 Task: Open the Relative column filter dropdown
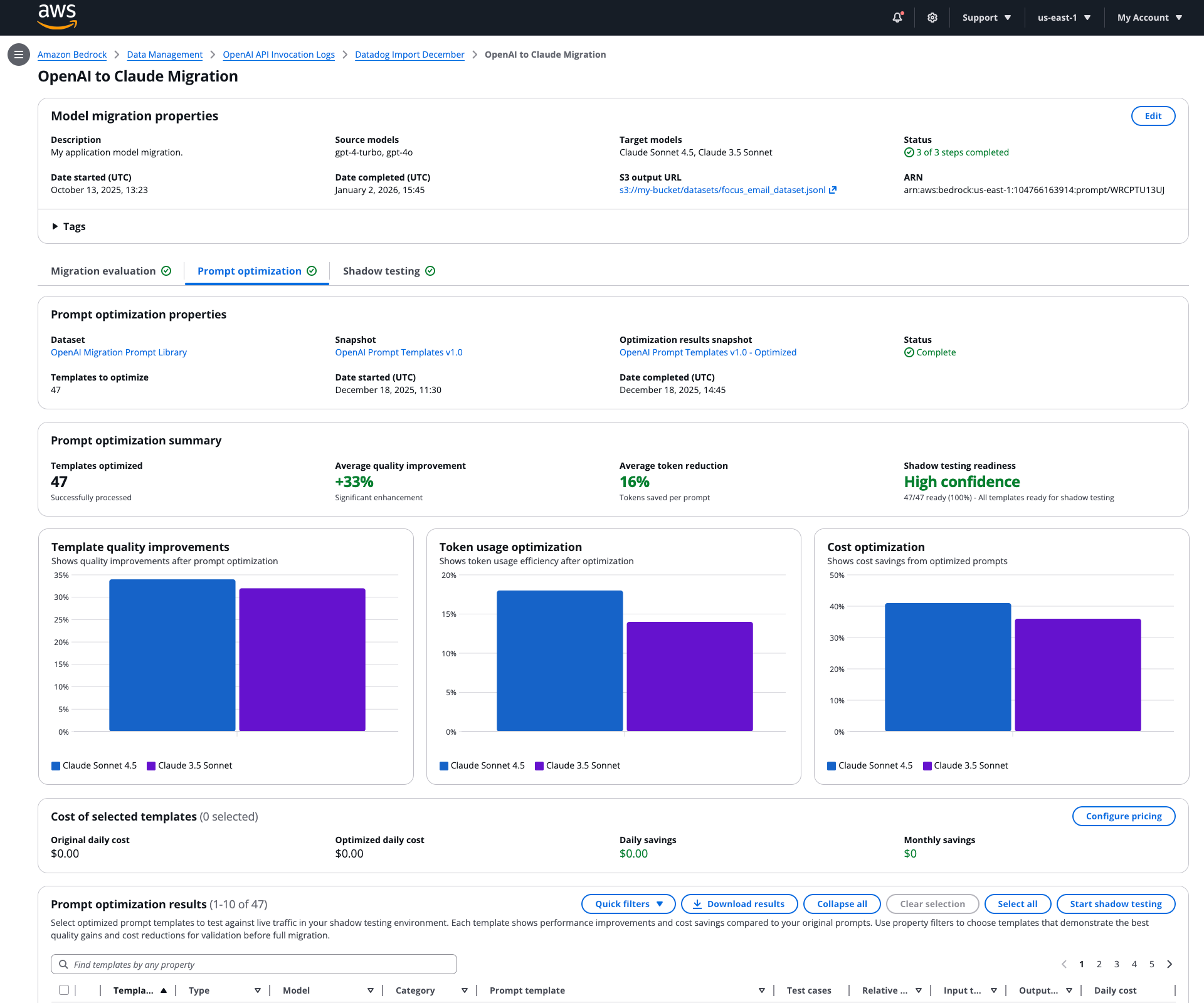(919, 990)
